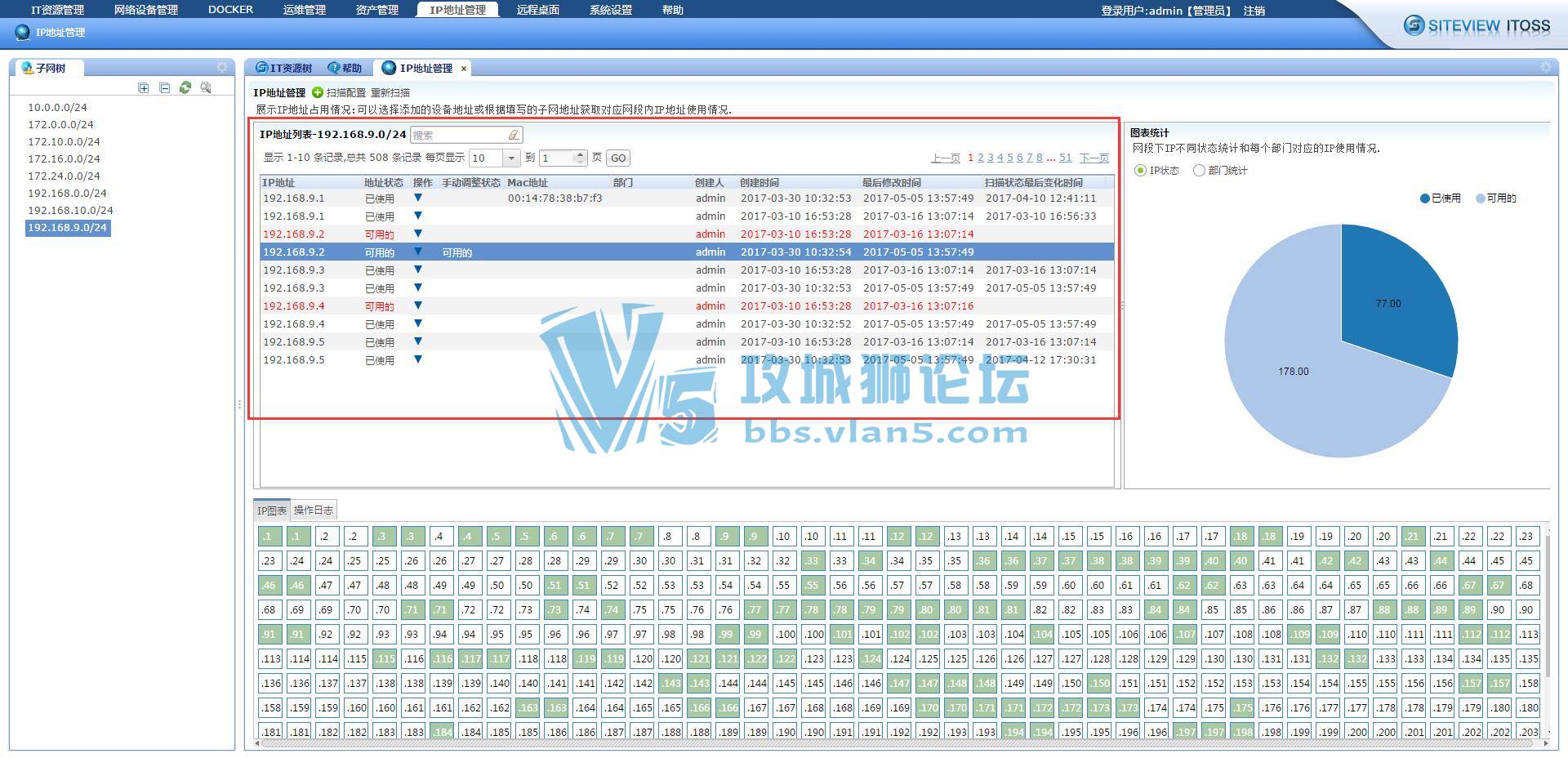The width and height of the screenshot is (1568, 758).
Task: Open the 运维管理 top menu
Action: tap(305, 10)
